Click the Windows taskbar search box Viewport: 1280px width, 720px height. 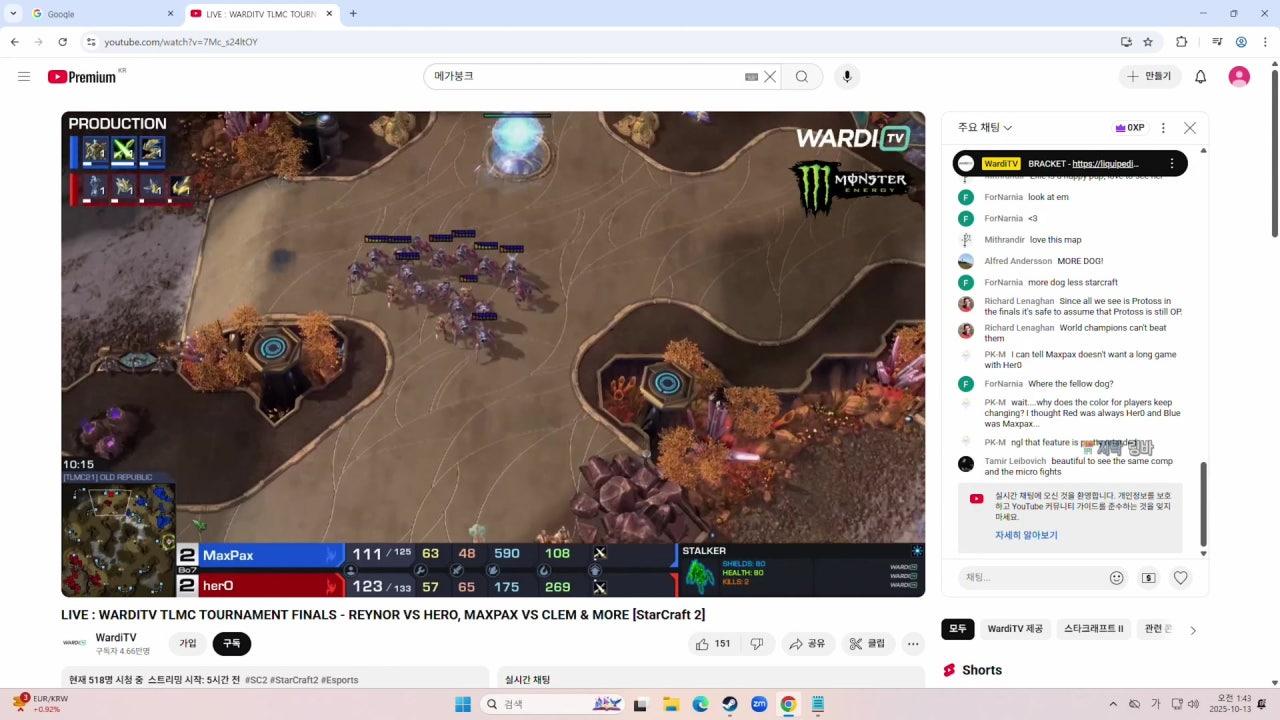[x=555, y=704]
